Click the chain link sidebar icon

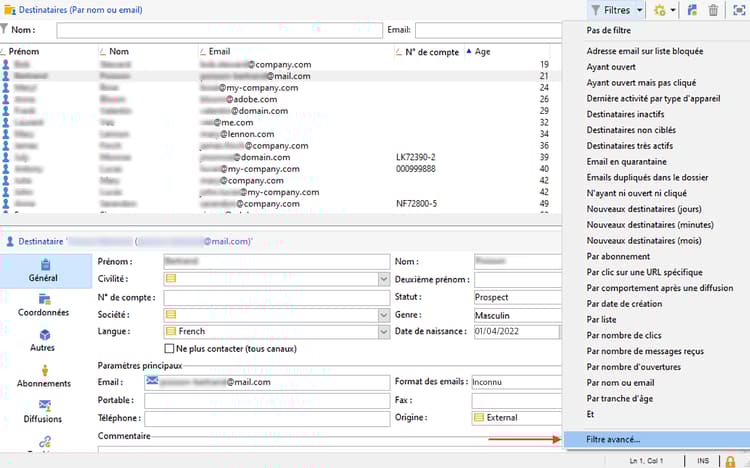click(x=45, y=442)
